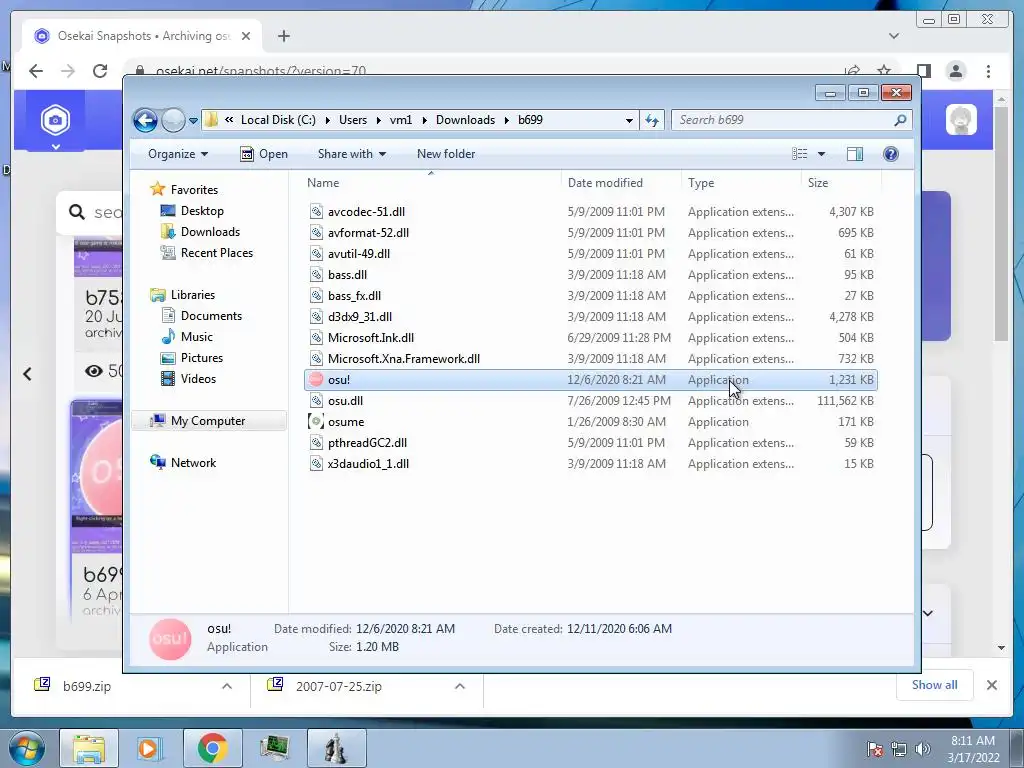Click Downloads in the address breadcrumb
Screen dimensions: 1024x768
[x=465, y=120]
